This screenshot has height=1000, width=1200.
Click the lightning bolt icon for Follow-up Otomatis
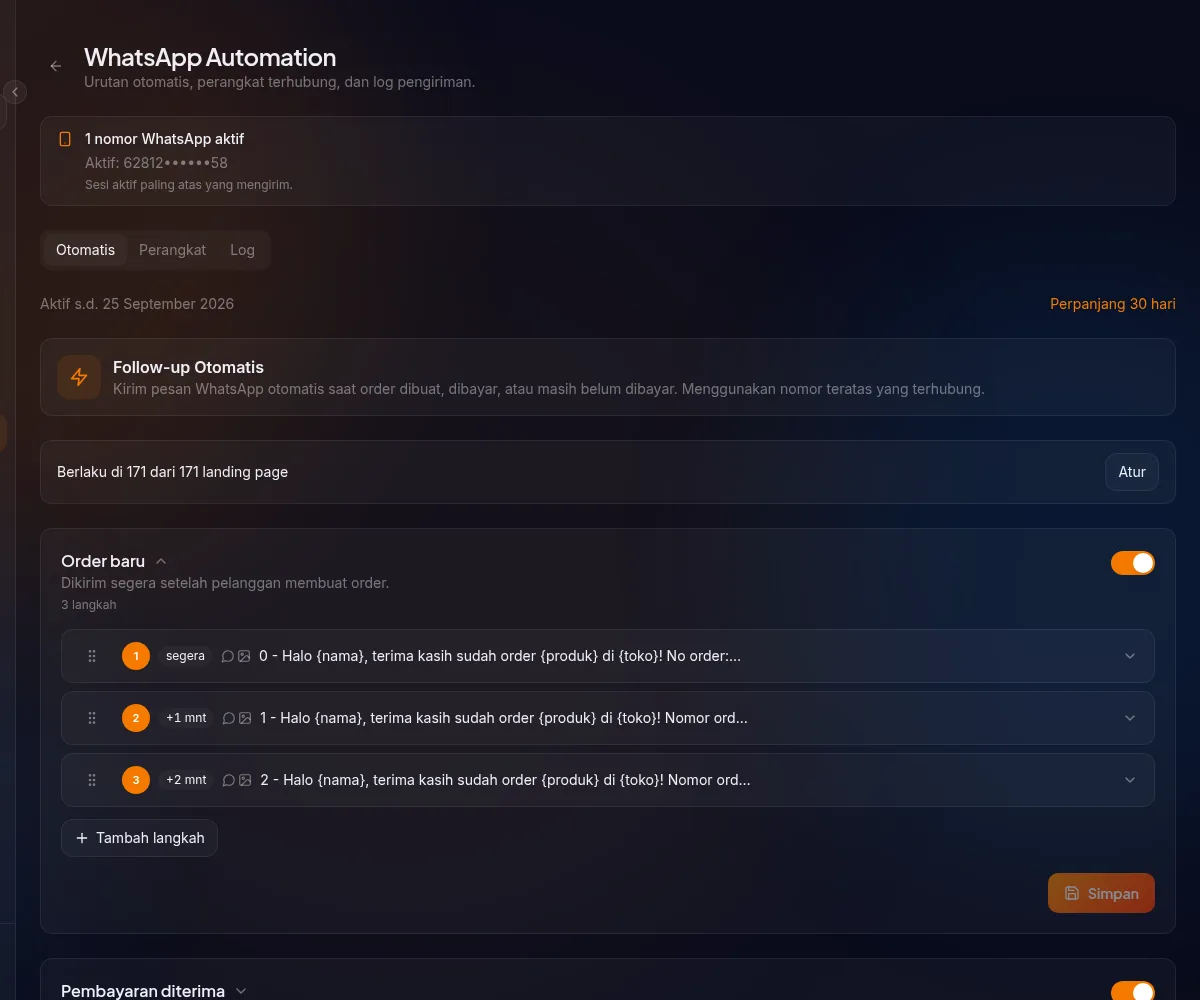(x=79, y=377)
